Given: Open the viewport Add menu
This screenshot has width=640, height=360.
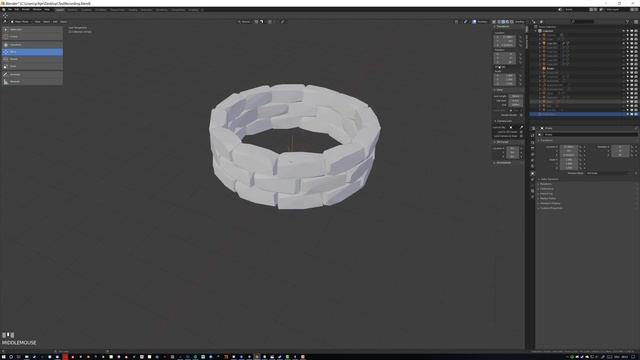Looking at the screenshot, I should click(x=55, y=22).
